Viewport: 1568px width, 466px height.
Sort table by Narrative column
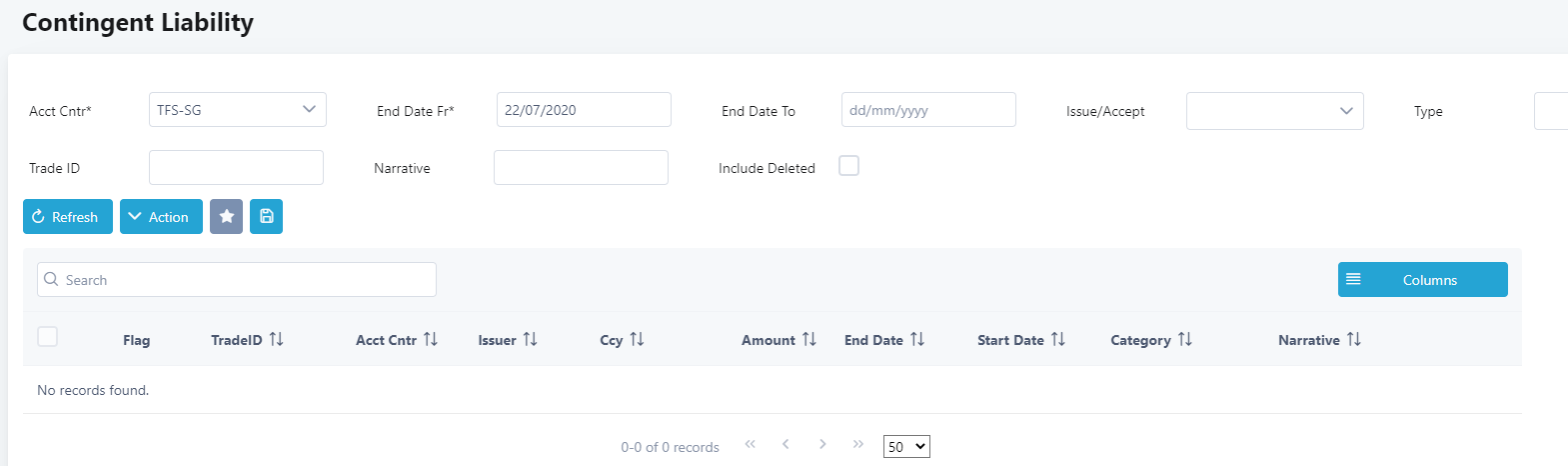coord(1353,340)
